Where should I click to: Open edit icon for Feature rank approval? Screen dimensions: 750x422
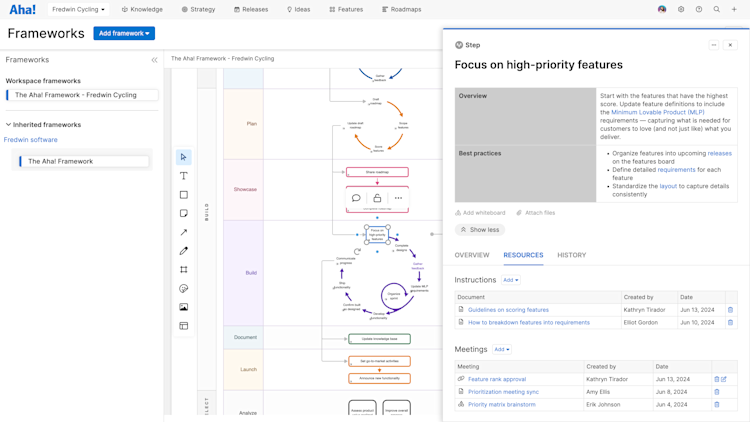click(x=724, y=379)
